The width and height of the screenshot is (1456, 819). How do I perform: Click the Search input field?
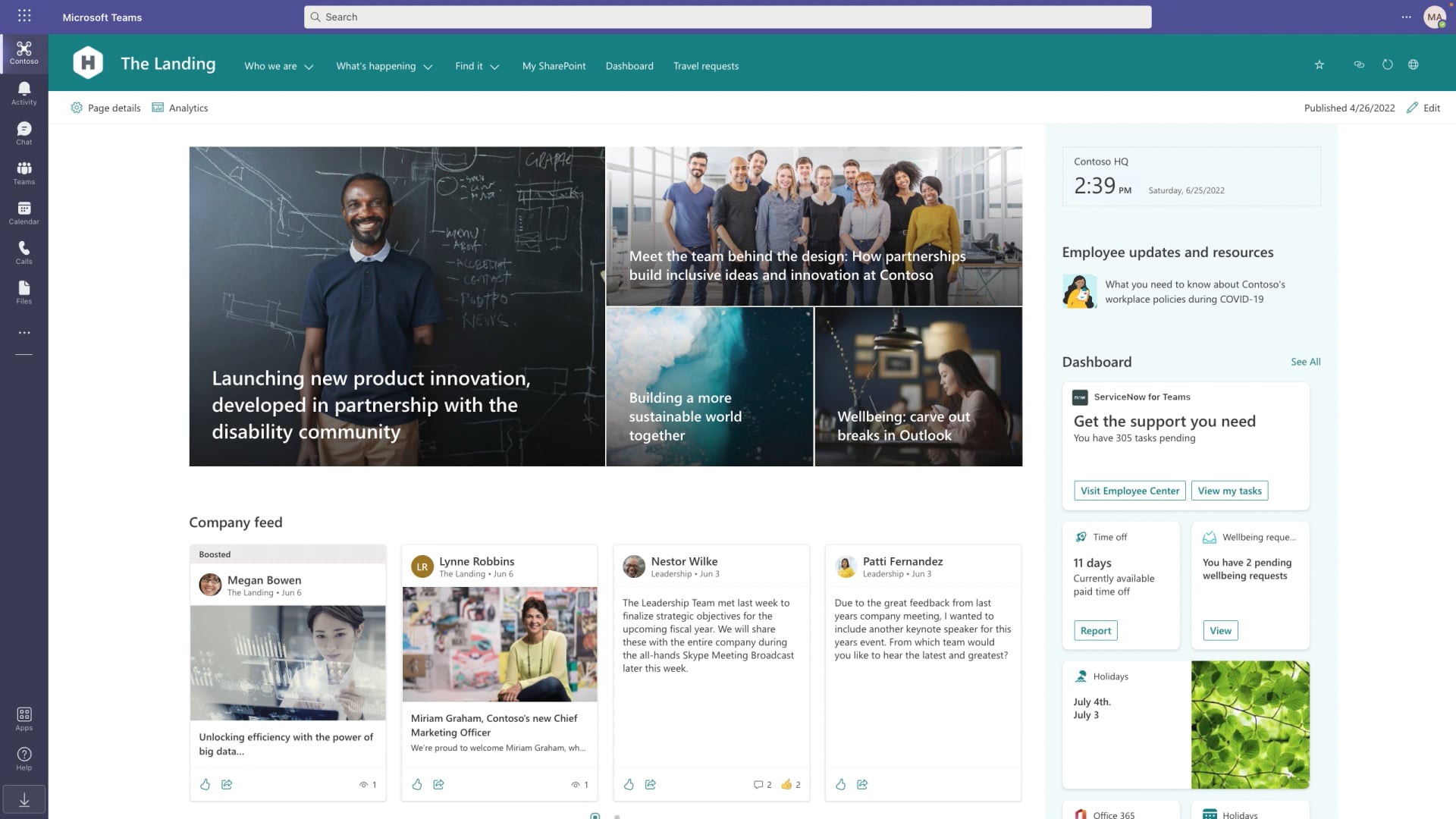(728, 17)
